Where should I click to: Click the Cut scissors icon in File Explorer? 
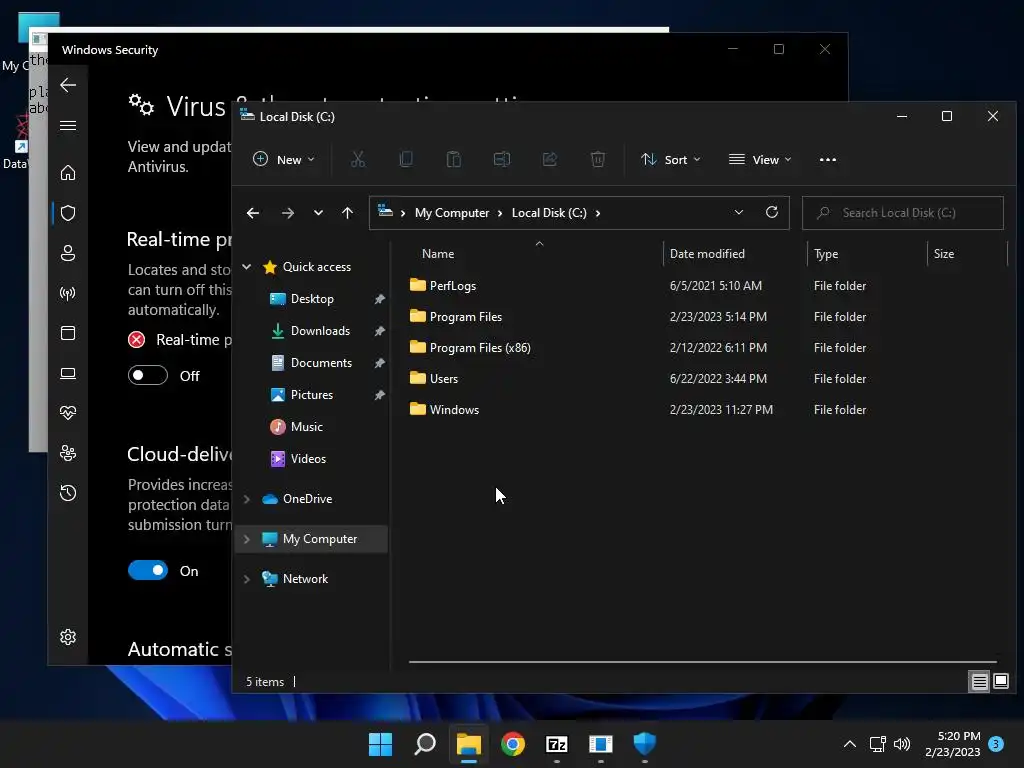pos(358,159)
